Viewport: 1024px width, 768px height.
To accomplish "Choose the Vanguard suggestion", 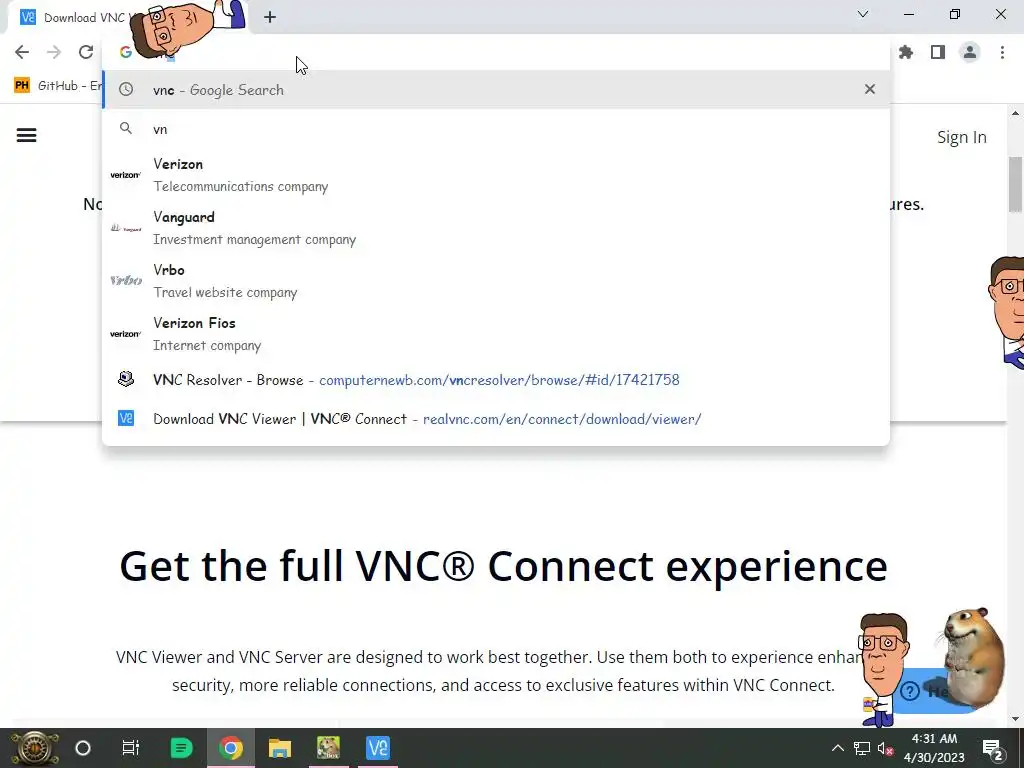I will click(x=496, y=228).
